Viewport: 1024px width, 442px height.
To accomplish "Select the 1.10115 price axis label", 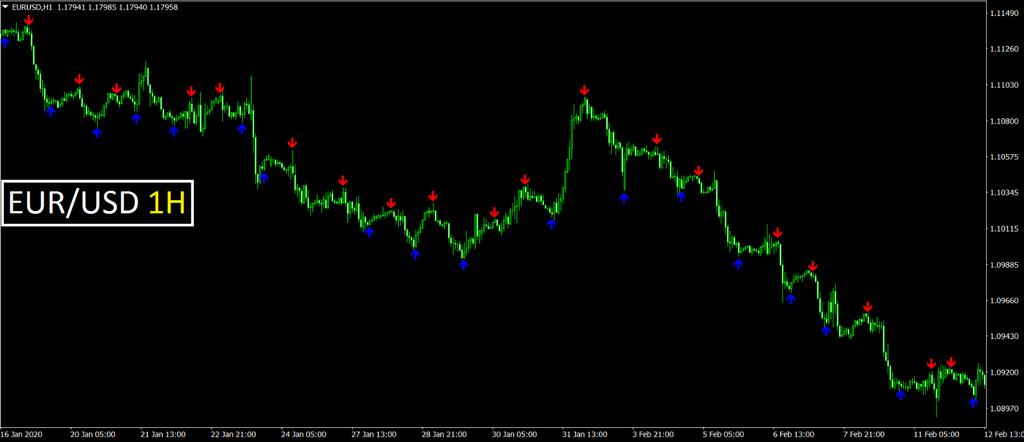I will [x=1006, y=229].
